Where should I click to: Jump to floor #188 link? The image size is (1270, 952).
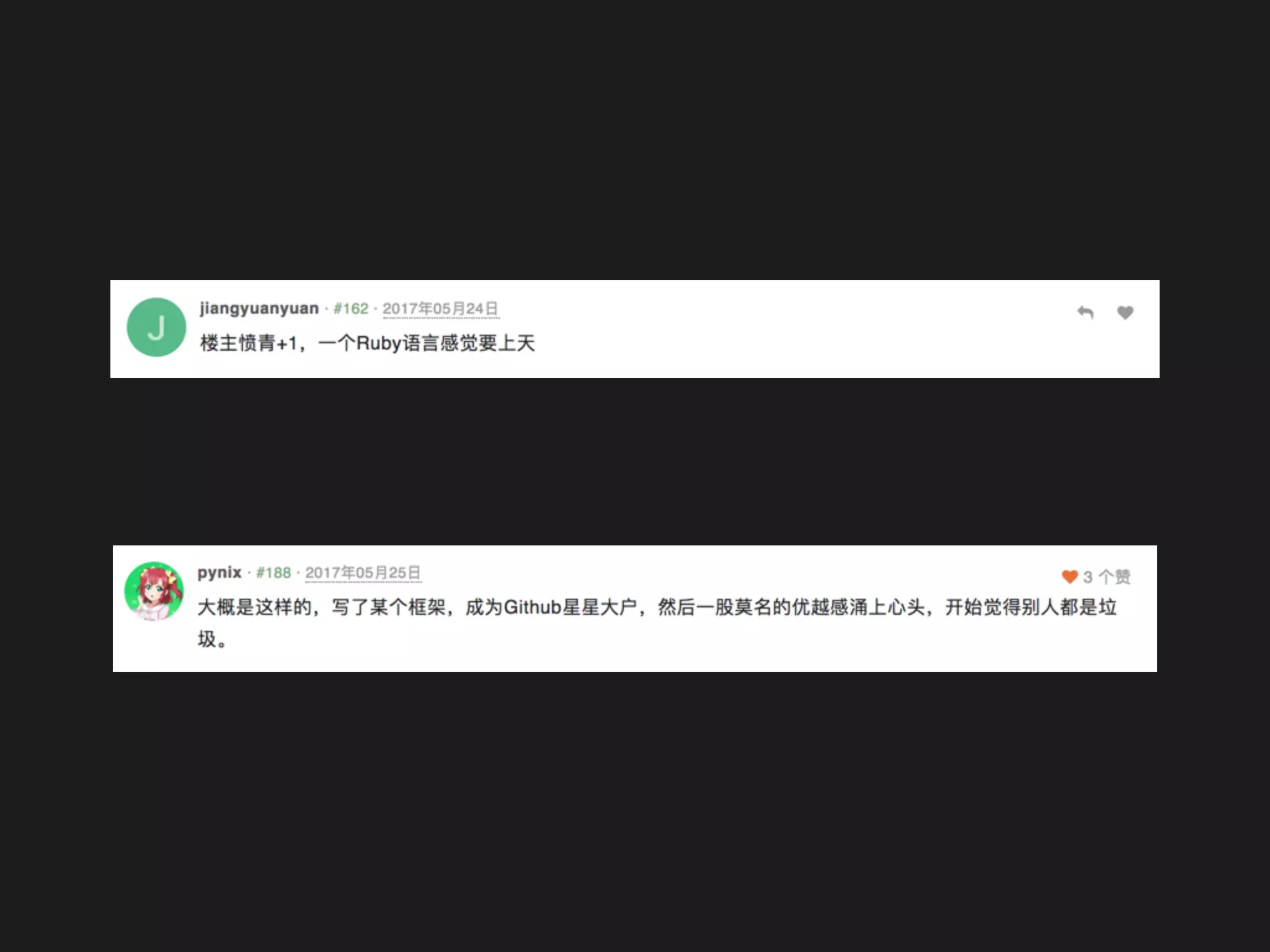[x=273, y=572]
